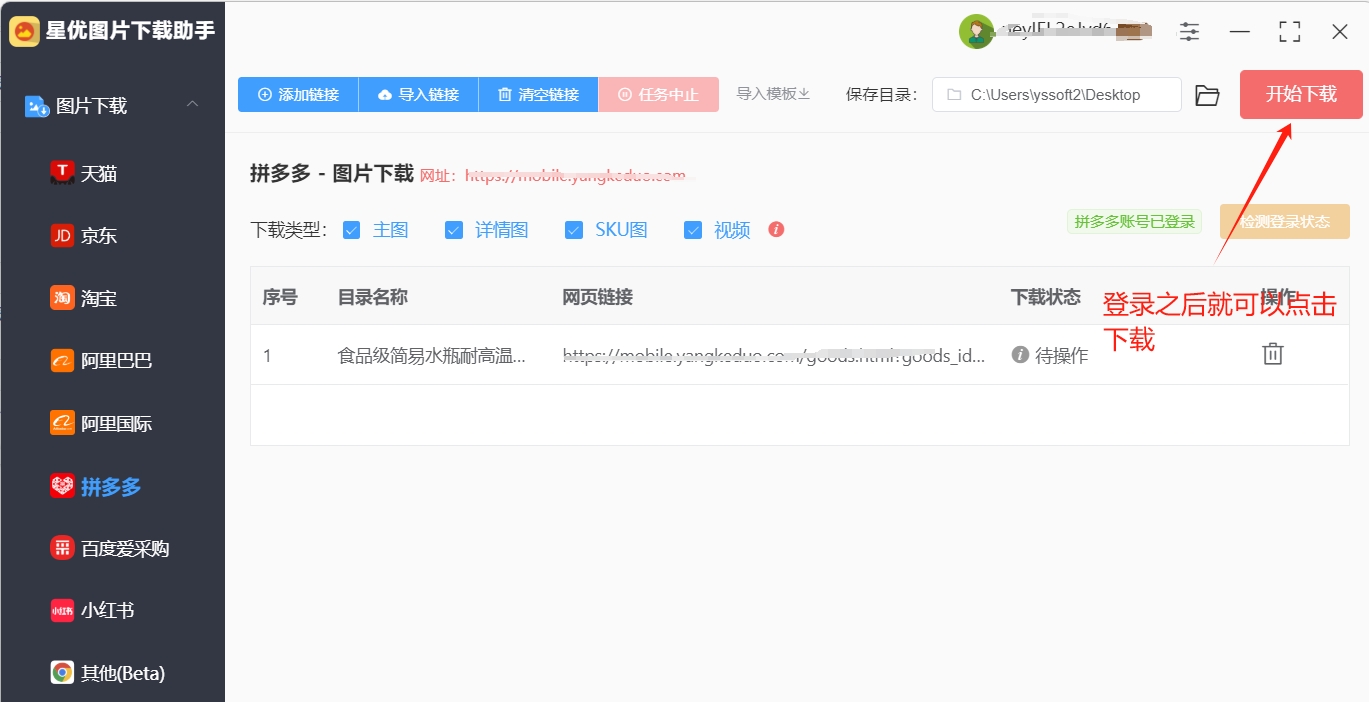1369x702 pixels.
Task: Choose 拼多多 in the sidebar
Action: click(x=96, y=486)
